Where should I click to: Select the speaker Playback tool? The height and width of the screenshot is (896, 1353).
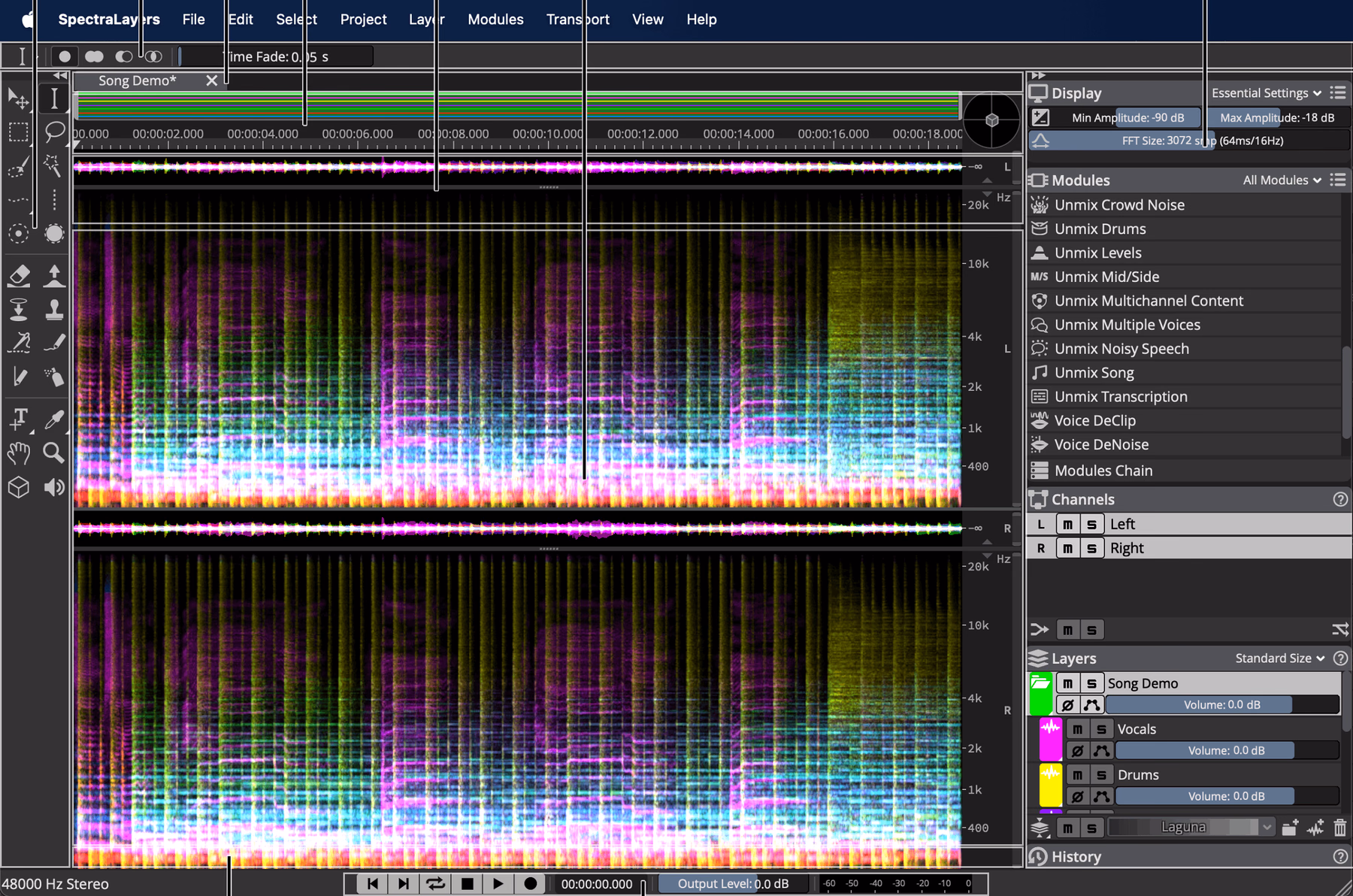(54, 487)
